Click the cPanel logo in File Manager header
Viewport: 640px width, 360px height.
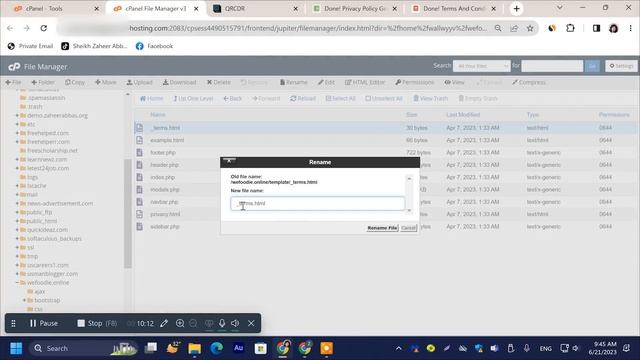click(x=14, y=67)
